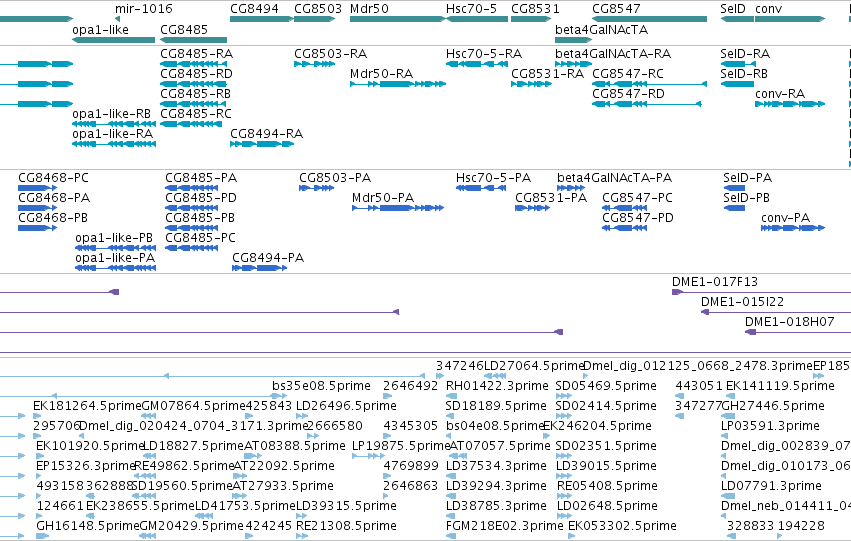Select protein CG8547-PD
Screen dimensions: 851x541
pyautogui.click(x=638, y=218)
